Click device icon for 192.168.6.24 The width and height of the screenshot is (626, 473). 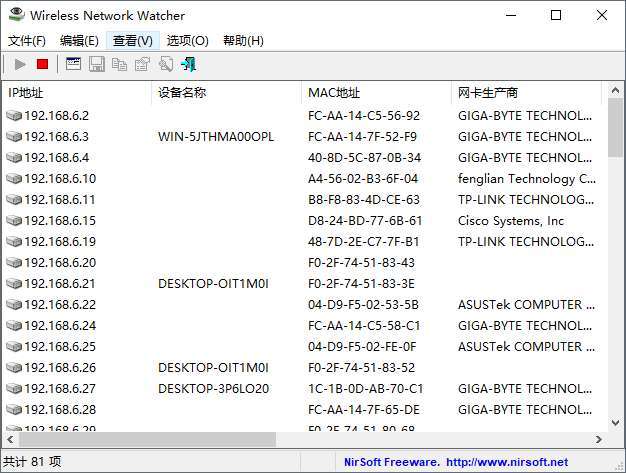pyautogui.click(x=14, y=326)
